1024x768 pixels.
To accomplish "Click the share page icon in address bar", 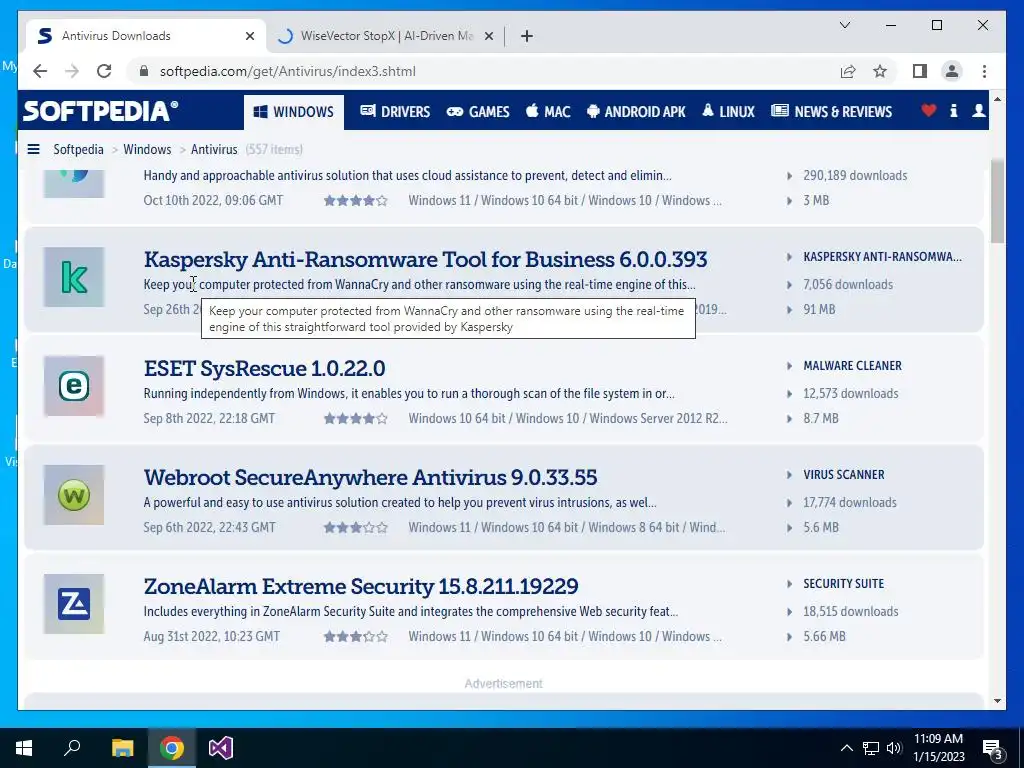I will tap(848, 71).
